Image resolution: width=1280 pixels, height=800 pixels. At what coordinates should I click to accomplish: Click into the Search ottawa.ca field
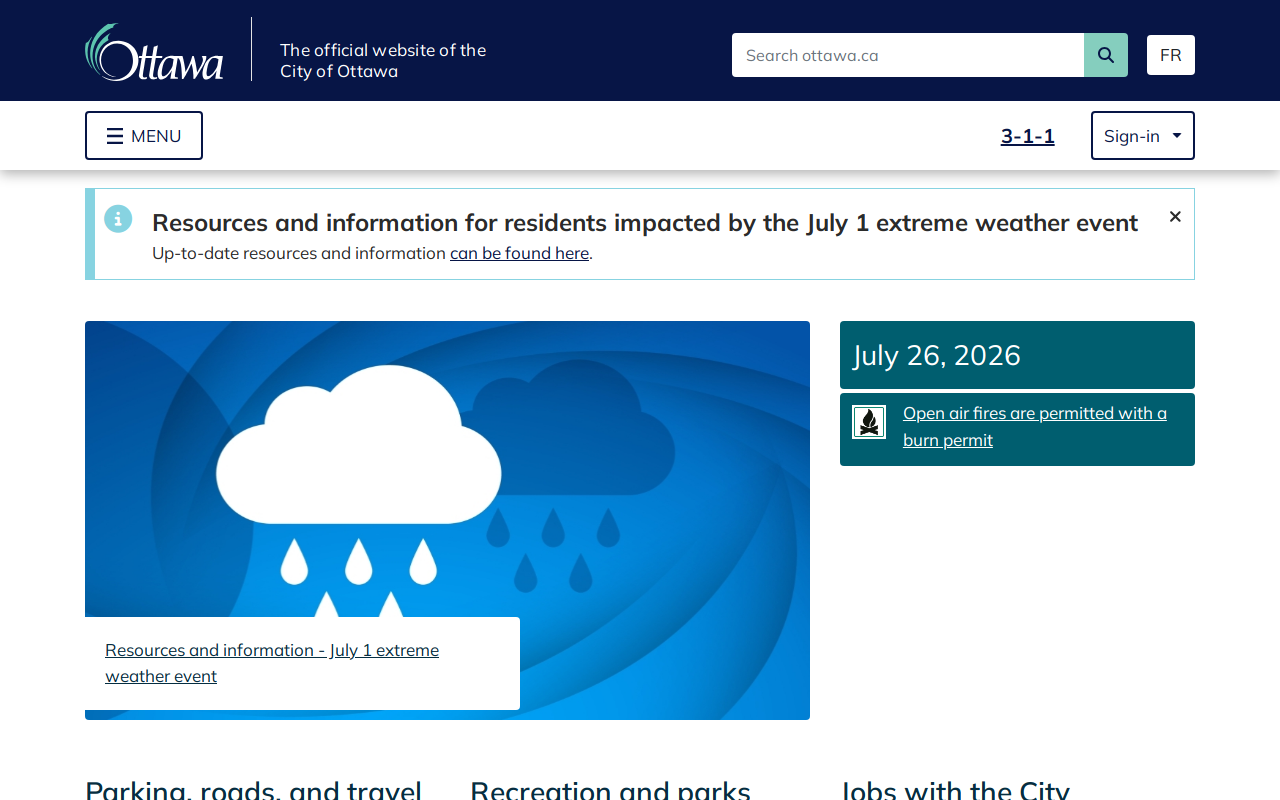coord(908,55)
